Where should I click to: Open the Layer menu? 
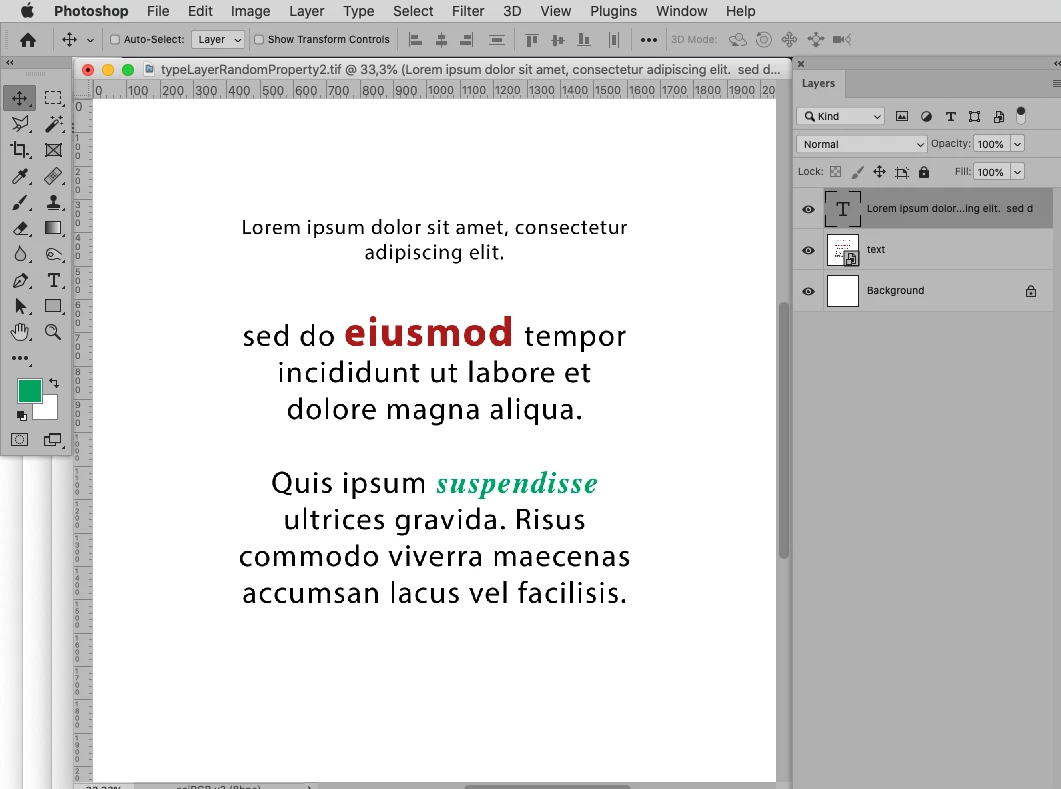[307, 11]
